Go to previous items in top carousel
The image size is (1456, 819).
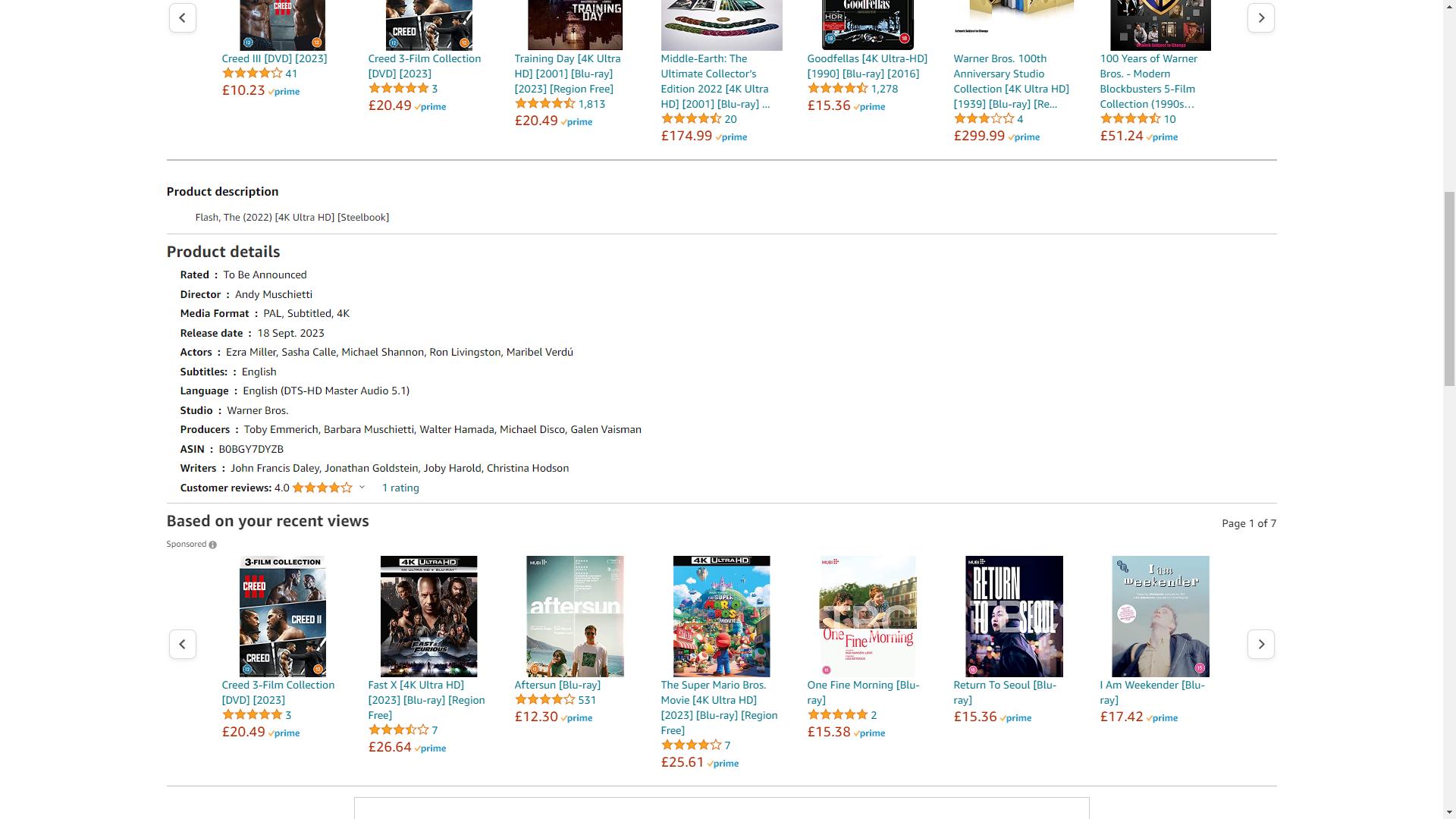point(182,17)
